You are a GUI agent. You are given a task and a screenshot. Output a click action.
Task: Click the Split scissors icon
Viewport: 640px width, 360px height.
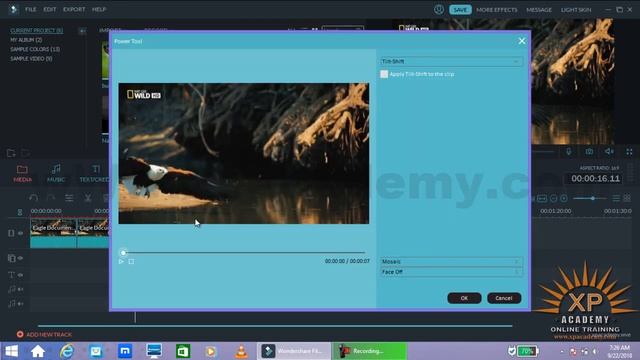coord(88,198)
